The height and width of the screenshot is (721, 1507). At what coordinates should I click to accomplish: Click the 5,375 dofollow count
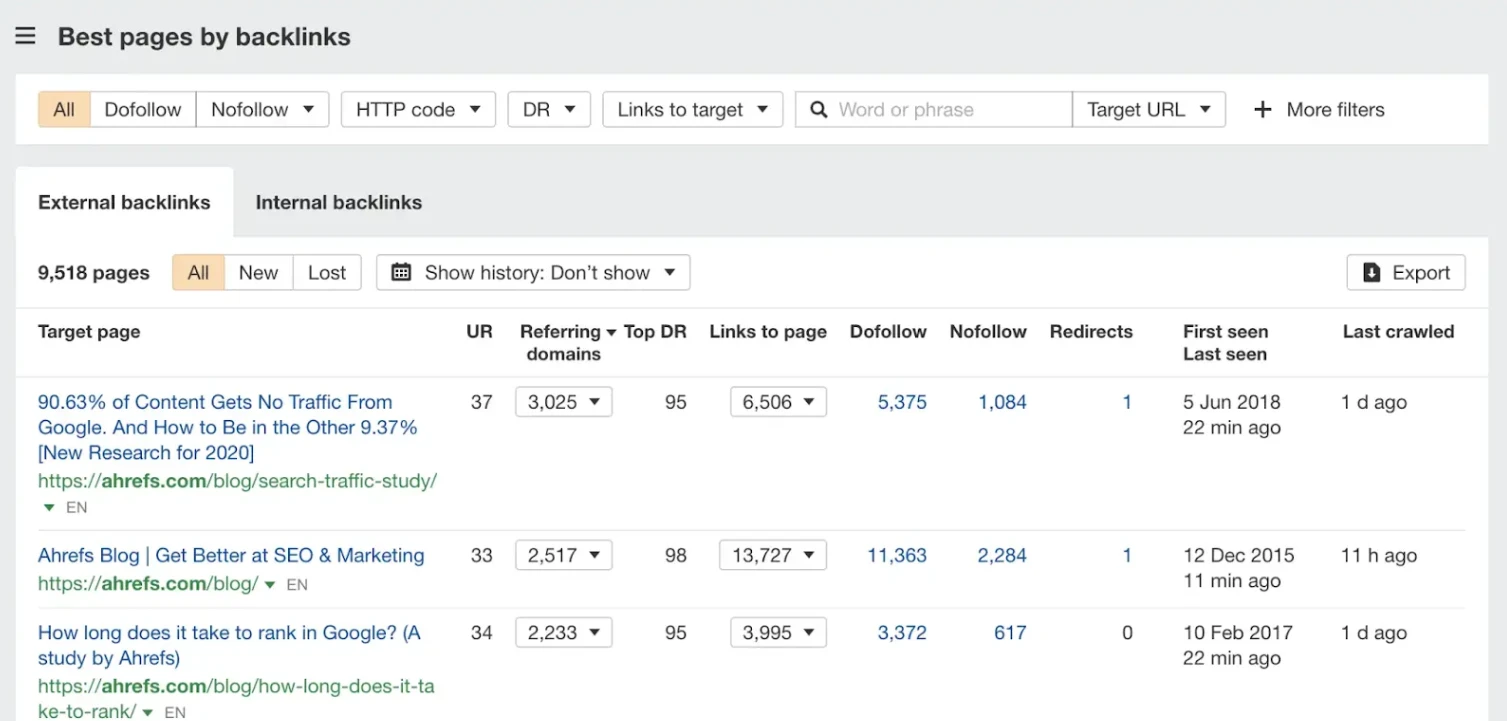pyautogui.click(x=902, y=402)
